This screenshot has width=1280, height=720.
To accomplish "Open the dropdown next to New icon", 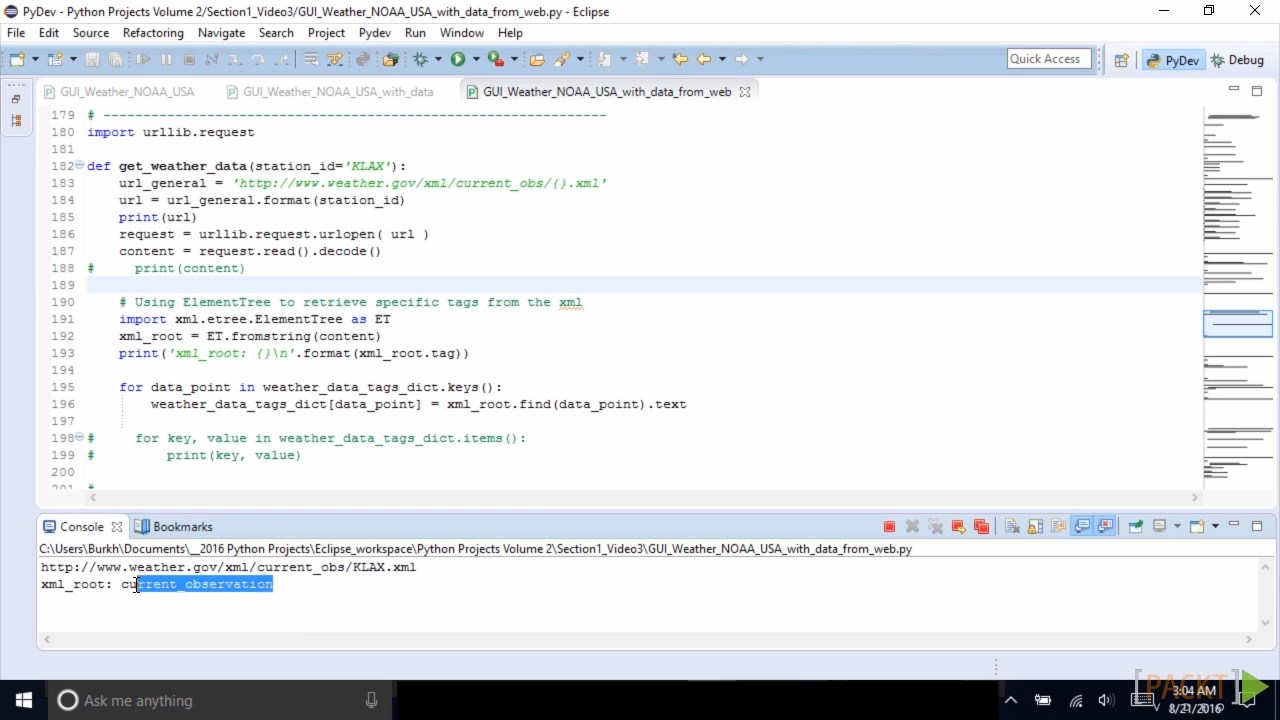I will tap(35, 59).
